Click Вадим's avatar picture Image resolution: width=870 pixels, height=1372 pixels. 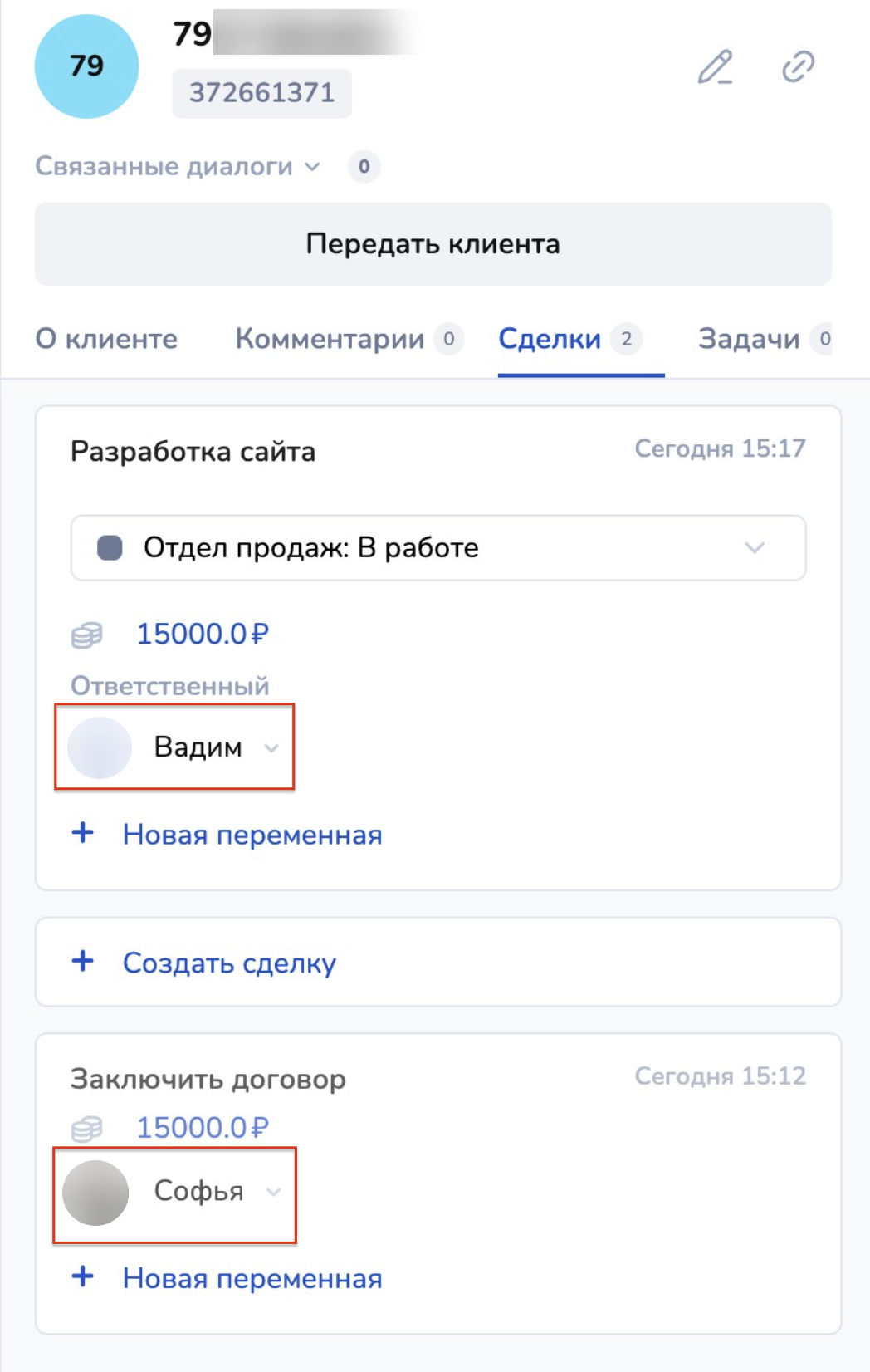coord(100,747)
